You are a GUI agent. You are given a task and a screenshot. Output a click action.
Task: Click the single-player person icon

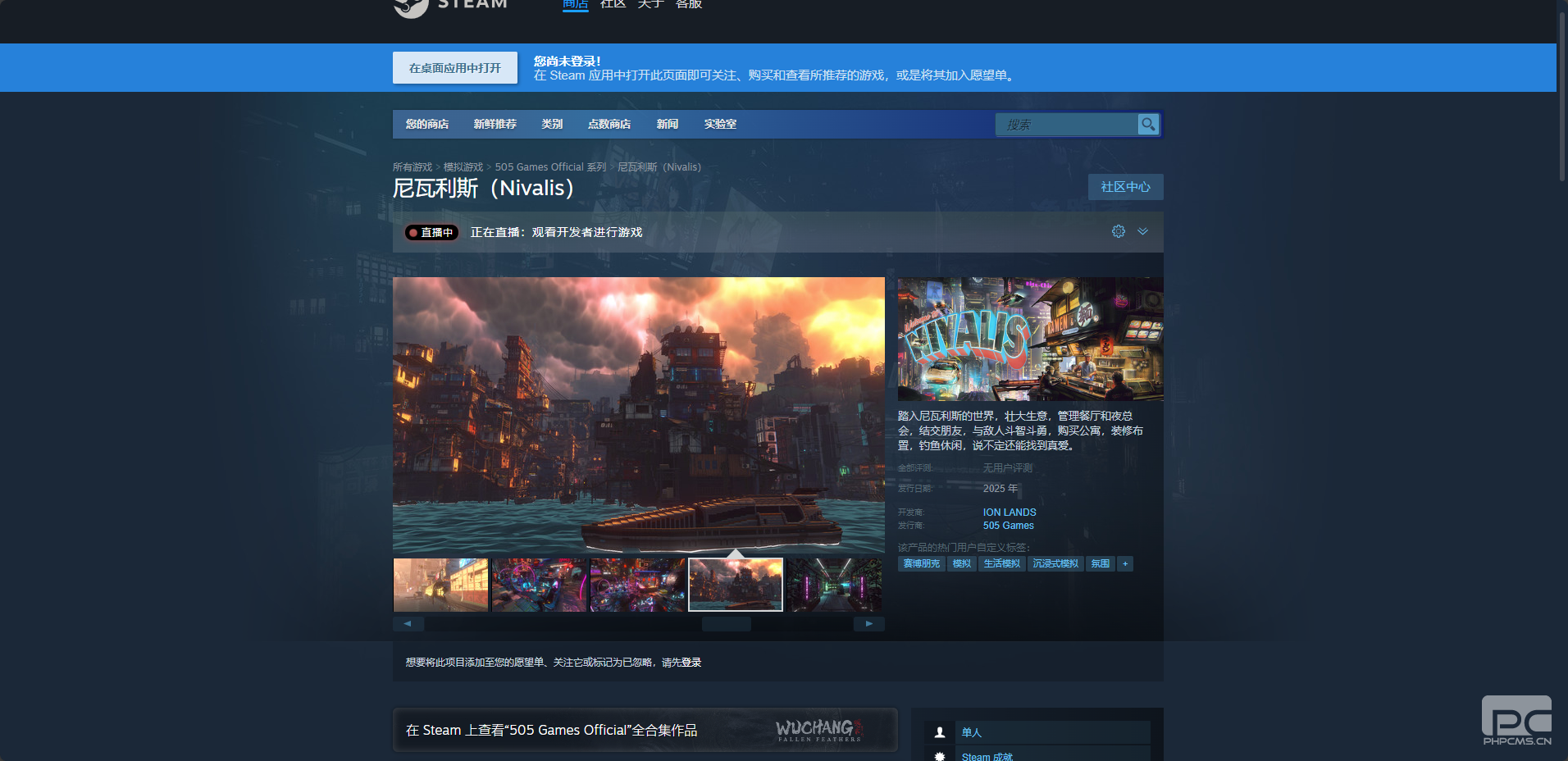940,732
